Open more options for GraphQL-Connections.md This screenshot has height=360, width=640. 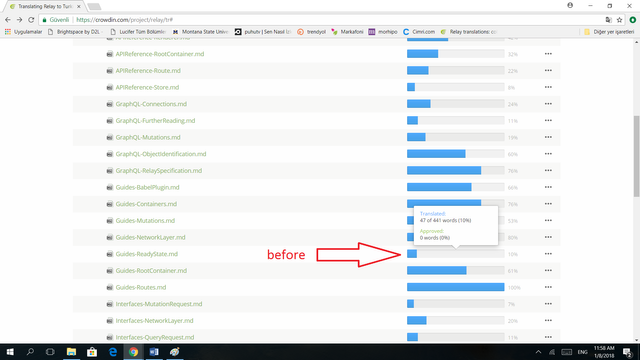[x=548, y=104]
